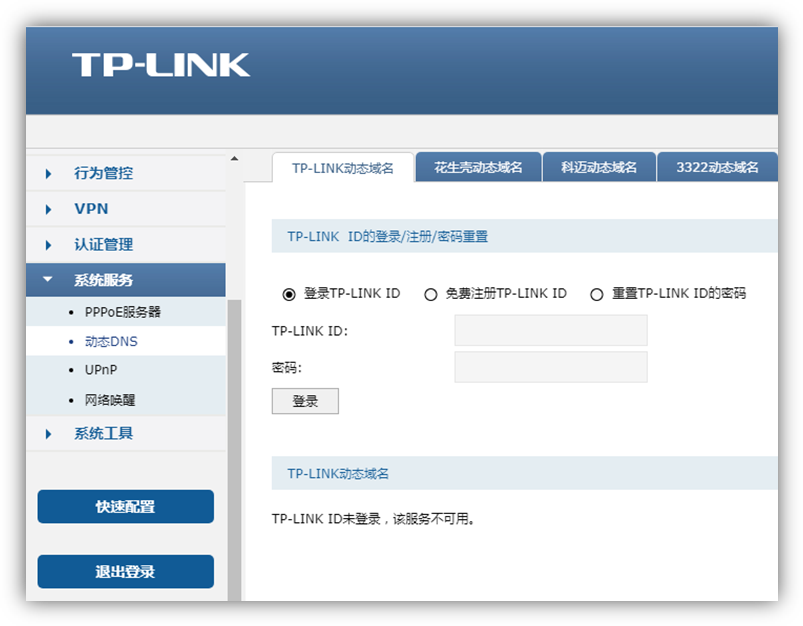This screenshot has height=626, width=803.
Task: Switch to 科迈动态域名 tab
Action: pos(599,167)
